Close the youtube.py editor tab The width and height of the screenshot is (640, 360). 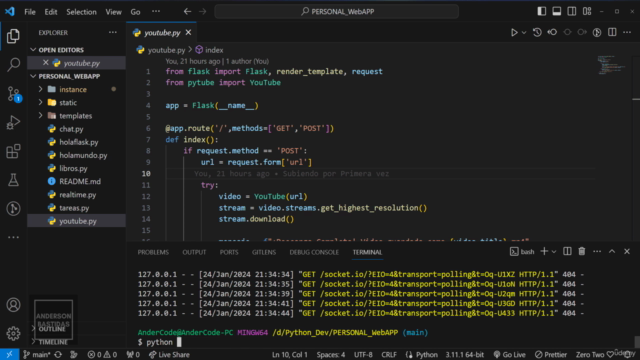tap(188, 32)
